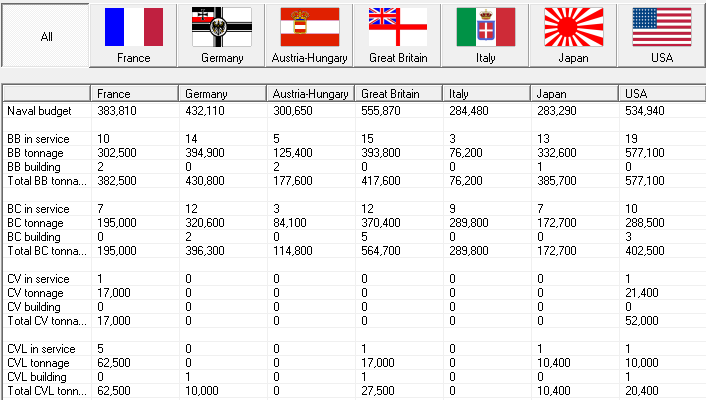The height and width of the screenshot is (400, 706).
Task: Sort by the Germany column header
Action: tap(224, 93)
